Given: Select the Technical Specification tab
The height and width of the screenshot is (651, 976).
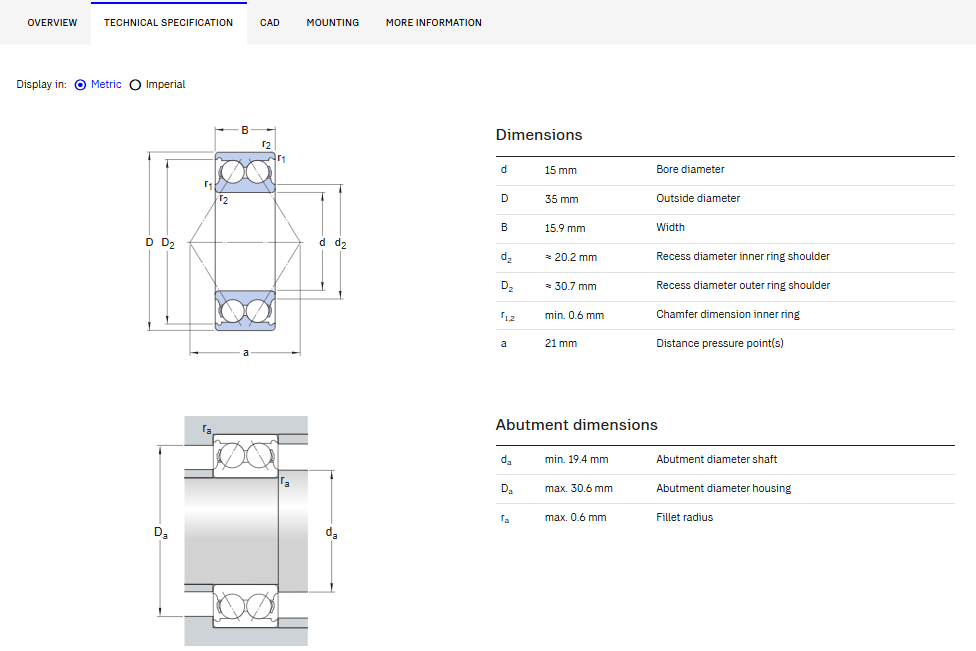Looking at the screenshot, I should 169,22.
